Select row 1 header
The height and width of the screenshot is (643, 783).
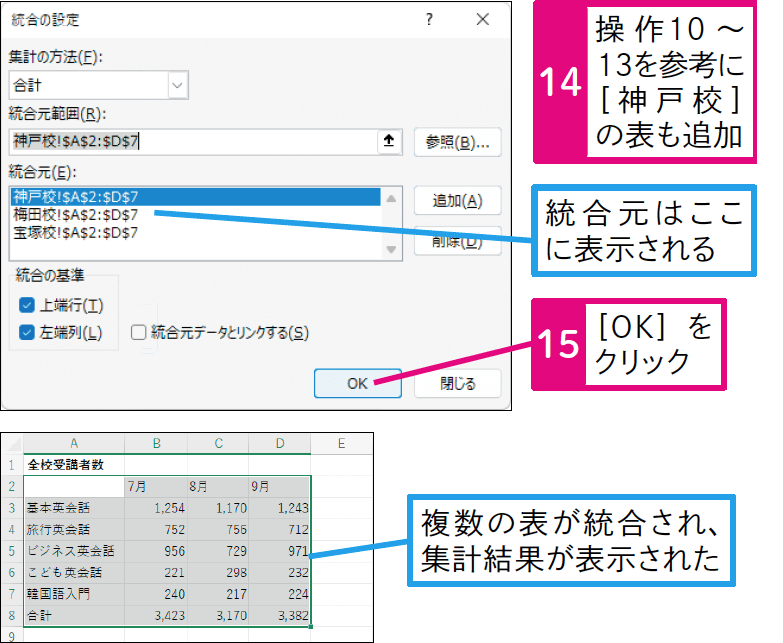pos(12,465)
